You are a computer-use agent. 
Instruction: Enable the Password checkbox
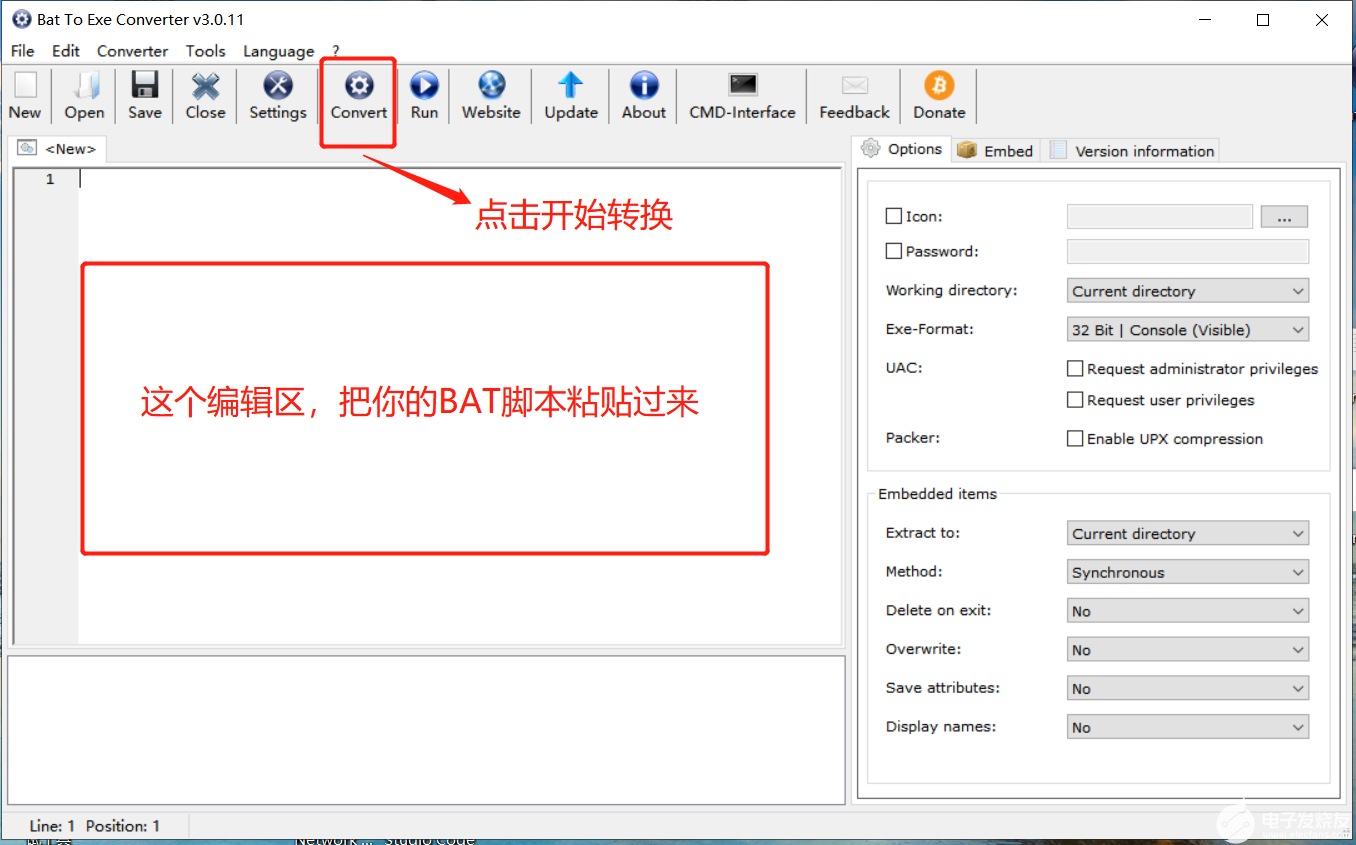point(894,251)
